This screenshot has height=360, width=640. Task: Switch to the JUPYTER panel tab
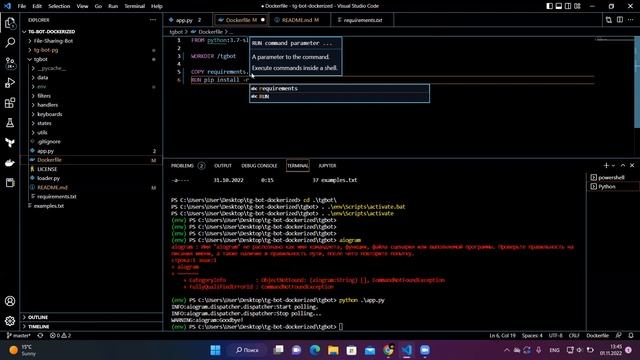327,166
